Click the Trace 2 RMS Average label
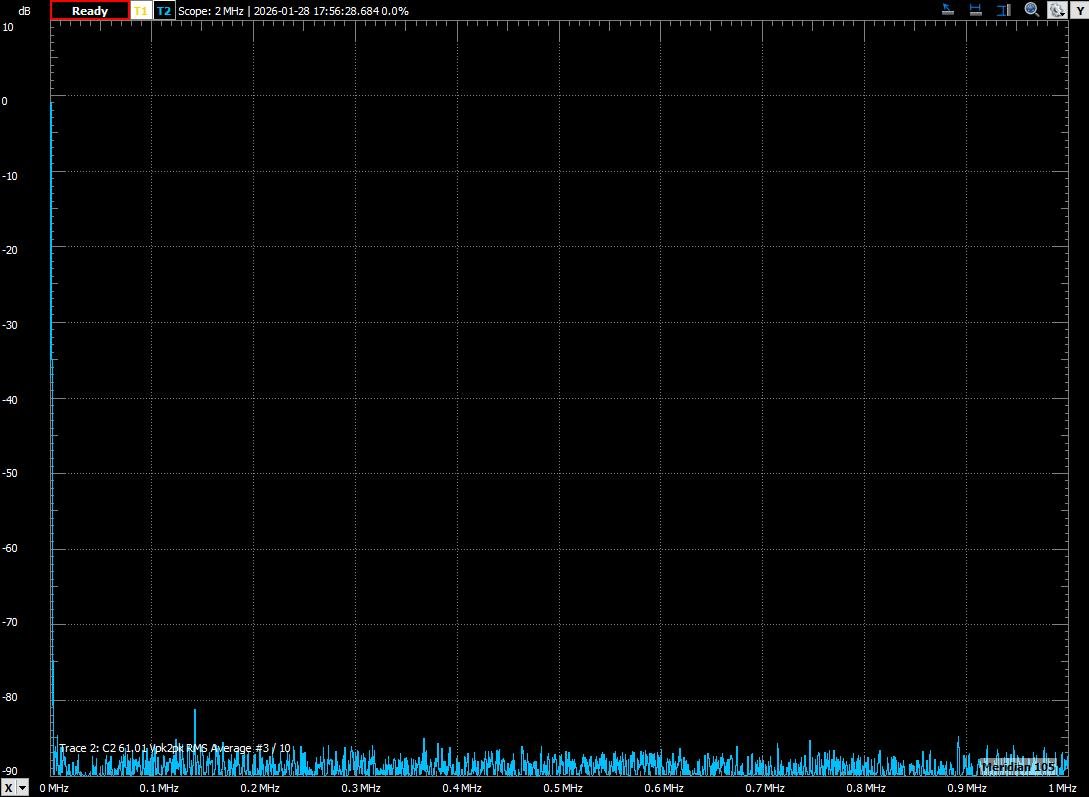The width and height of the screenshot is (1089, 797). tap(175, 748)
